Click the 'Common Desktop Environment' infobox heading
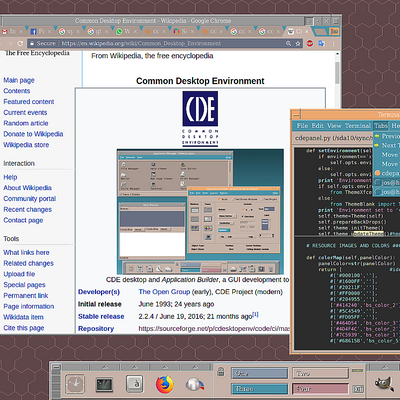 (200, 81)
